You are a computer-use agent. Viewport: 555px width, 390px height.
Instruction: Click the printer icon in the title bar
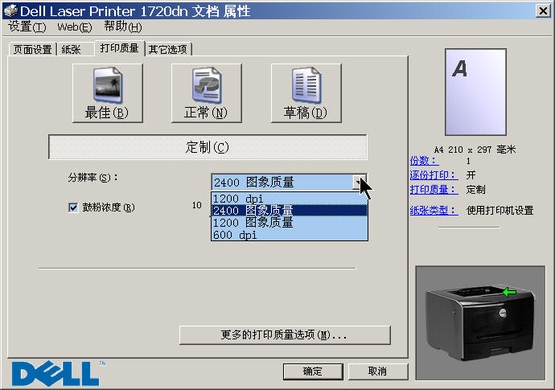pyautogui.click(x=10, y=11)
